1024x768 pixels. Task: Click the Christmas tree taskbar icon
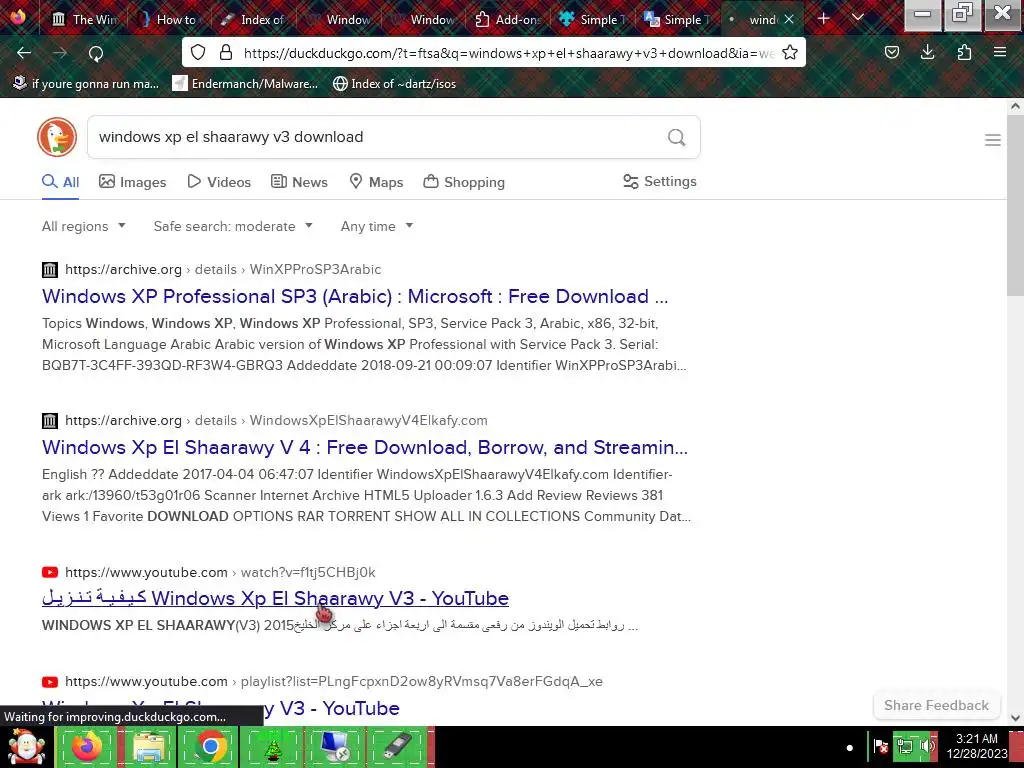tap(272, 746)
